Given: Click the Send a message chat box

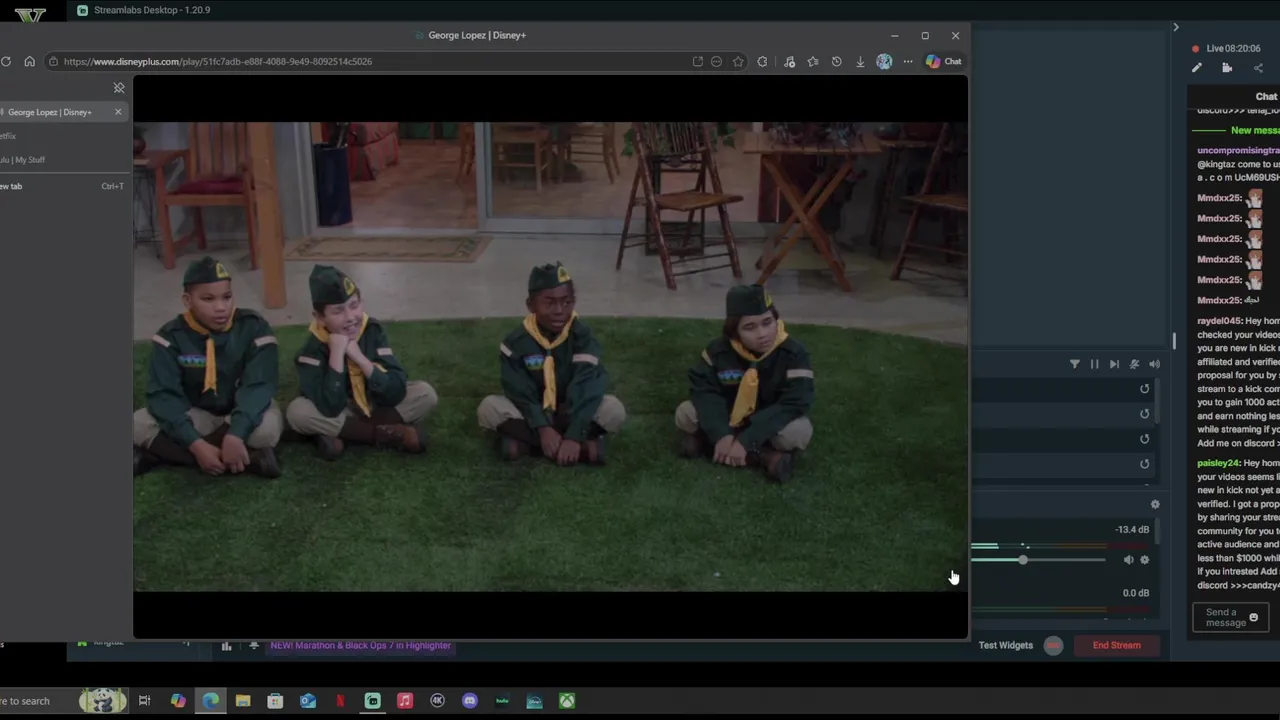Looking at the screenshot, I should tap(1230, 618).
